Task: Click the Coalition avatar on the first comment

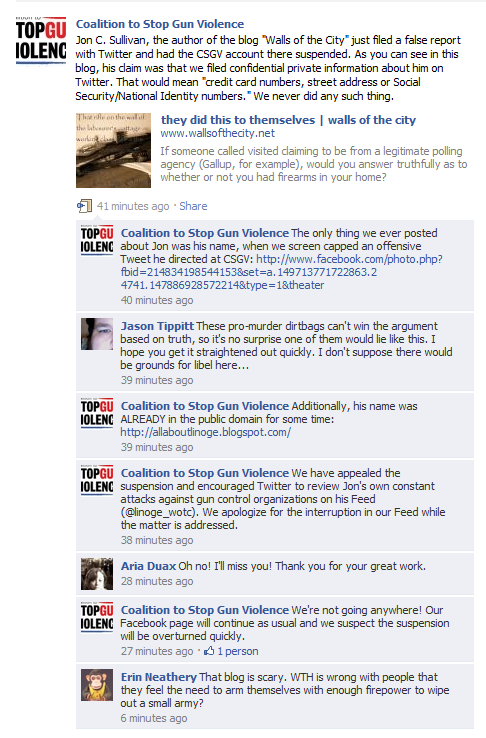Action: 97,241
